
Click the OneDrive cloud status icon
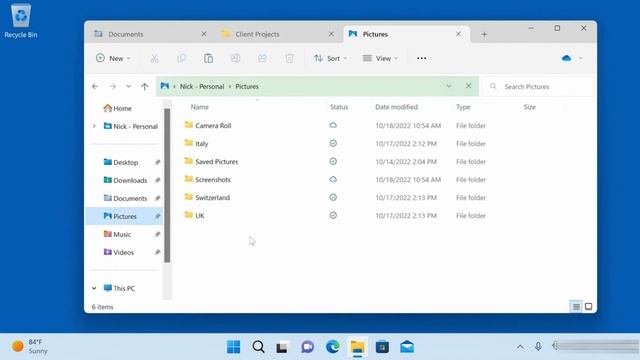[567, 58]
